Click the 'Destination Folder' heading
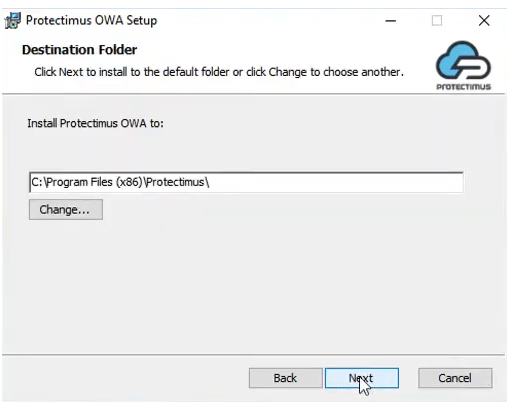 click(79, 50)
